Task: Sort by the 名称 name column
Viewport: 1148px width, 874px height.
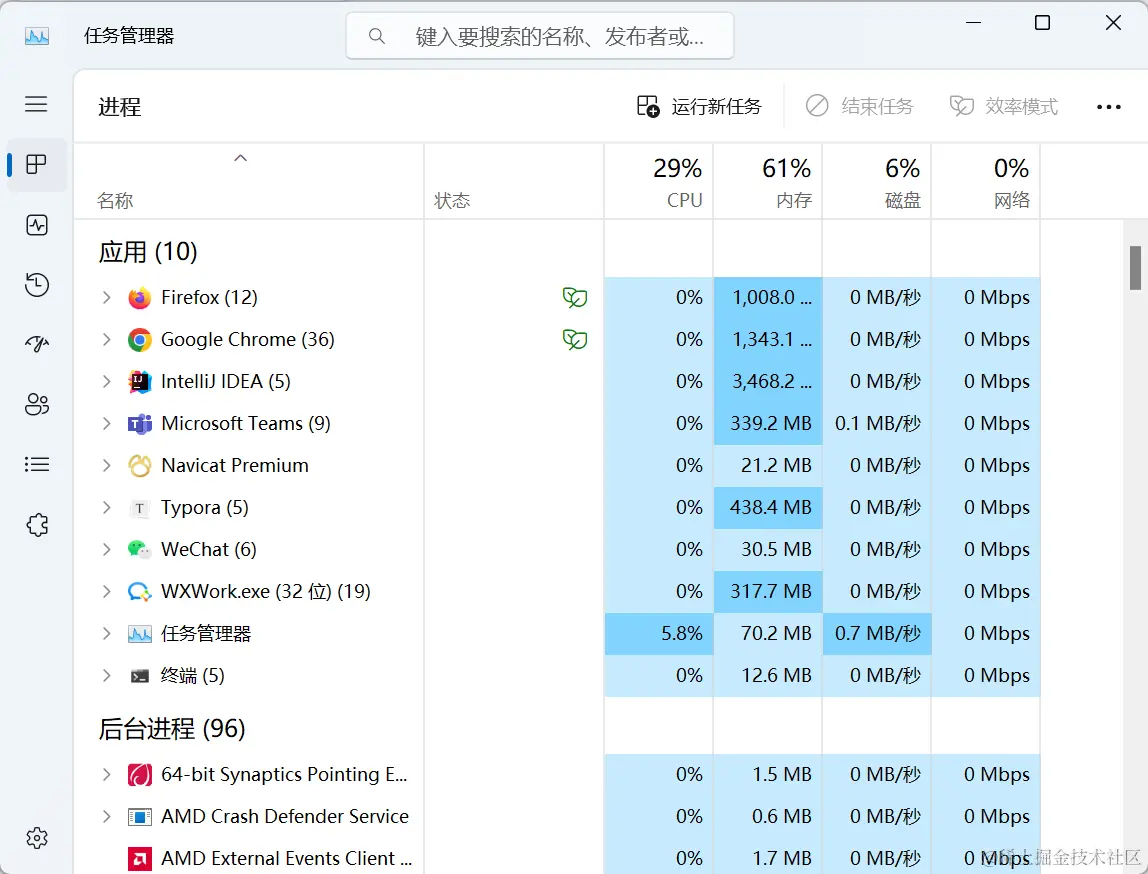Action: pyautogui.click(x=249, y=182)
